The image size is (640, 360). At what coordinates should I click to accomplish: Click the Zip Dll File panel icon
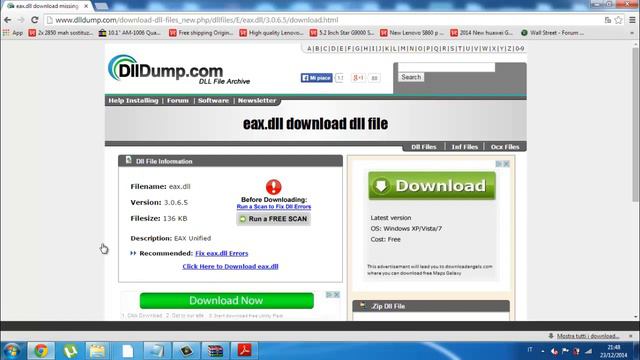pos(362,305)
